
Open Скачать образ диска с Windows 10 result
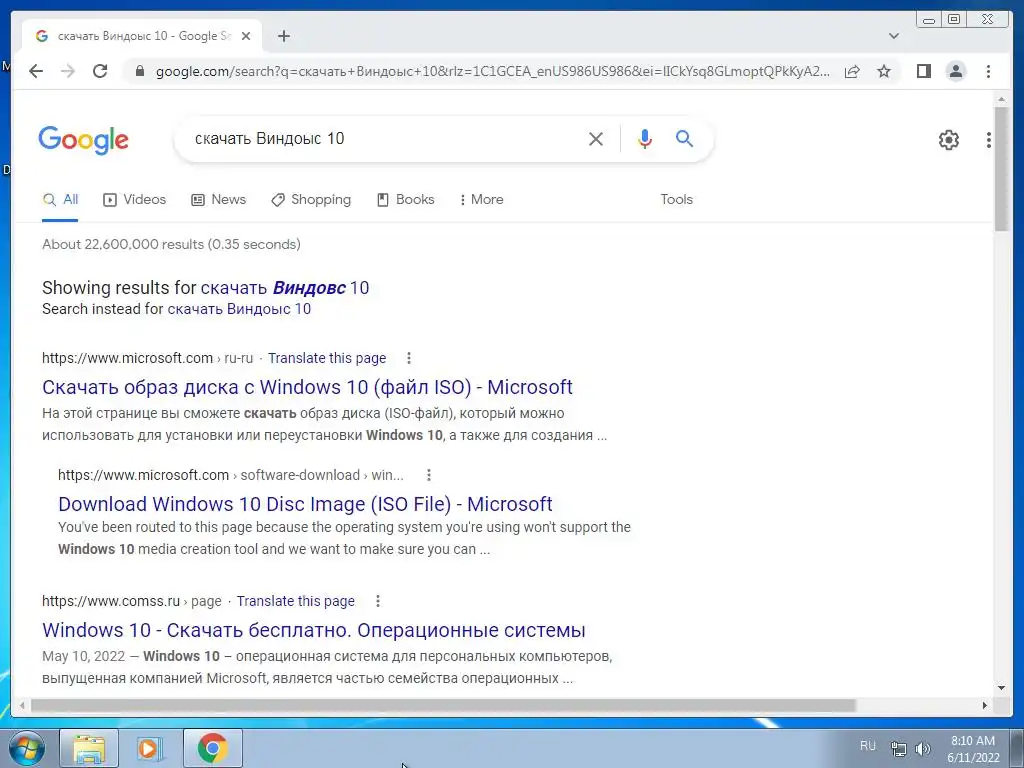pyautogui.click(x=307, y=387)
